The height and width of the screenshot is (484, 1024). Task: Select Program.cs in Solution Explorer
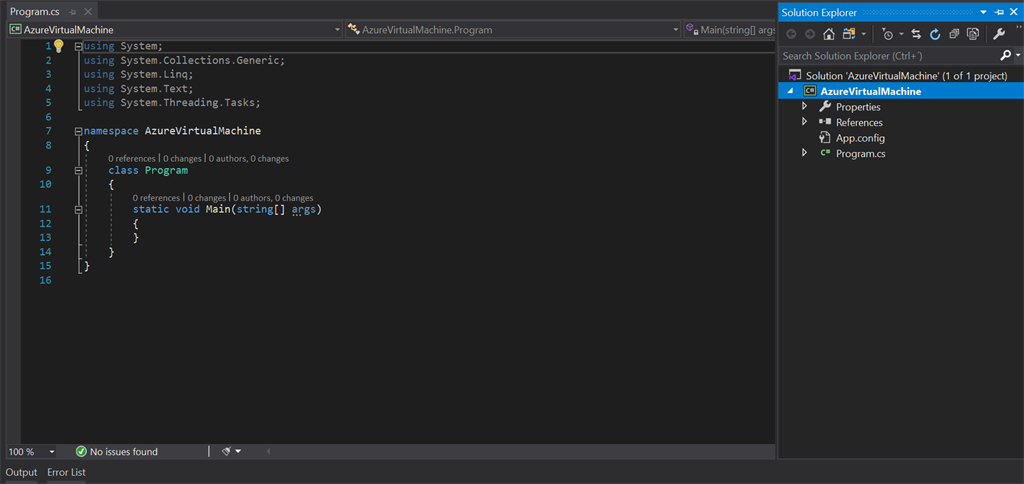pyautogui.click(x=861, y=153)
